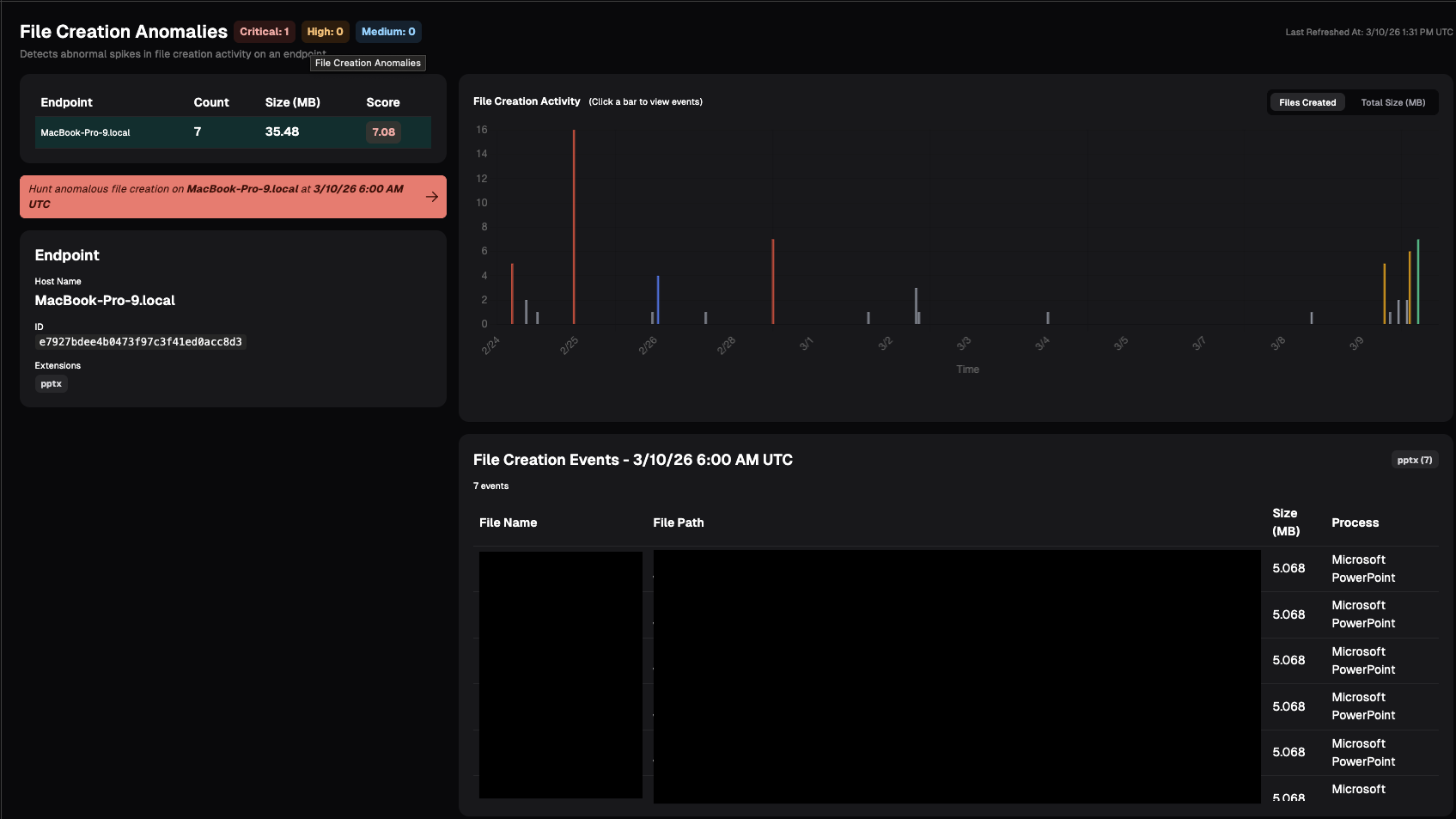Click the 35.48 size value

coord(282,131)
